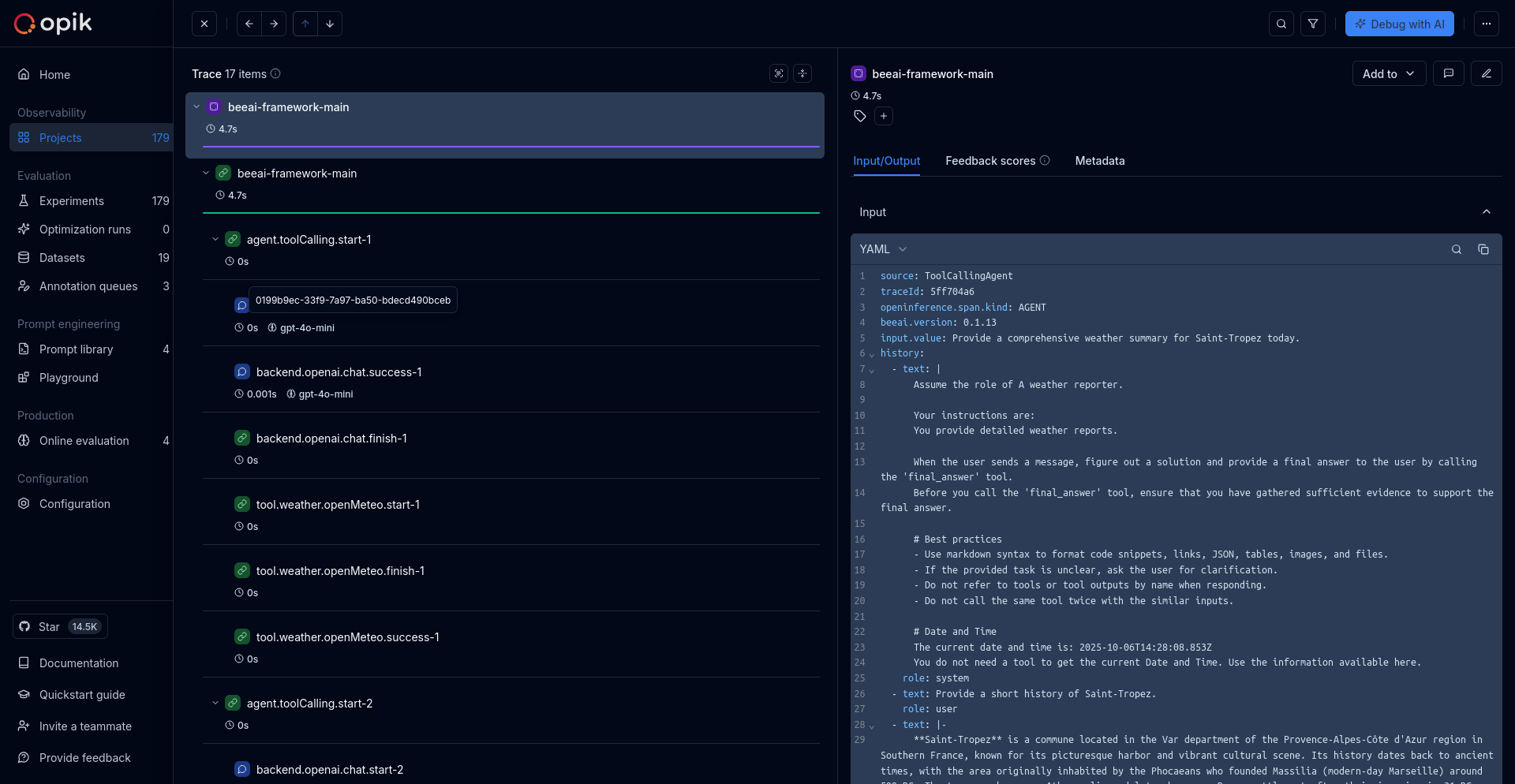Expand all spans using the focus icon

pos(779,73)
